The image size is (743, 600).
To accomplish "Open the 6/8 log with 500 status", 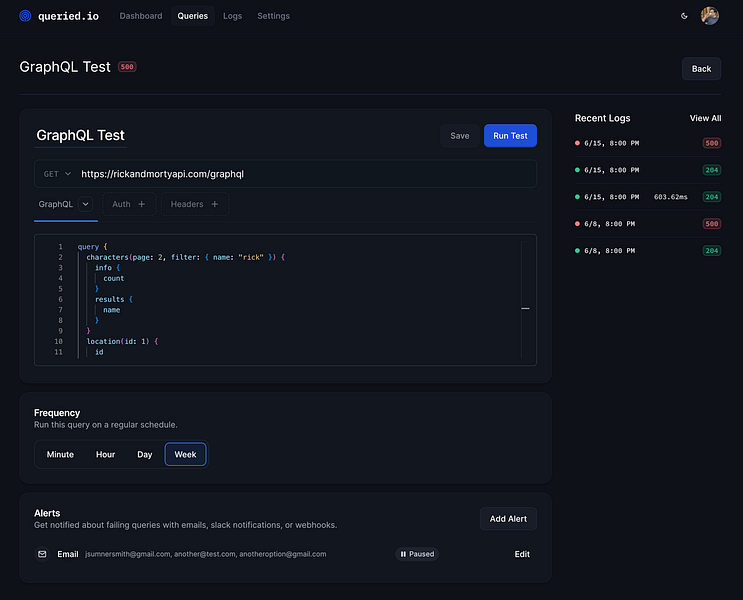I will [648, 224].
